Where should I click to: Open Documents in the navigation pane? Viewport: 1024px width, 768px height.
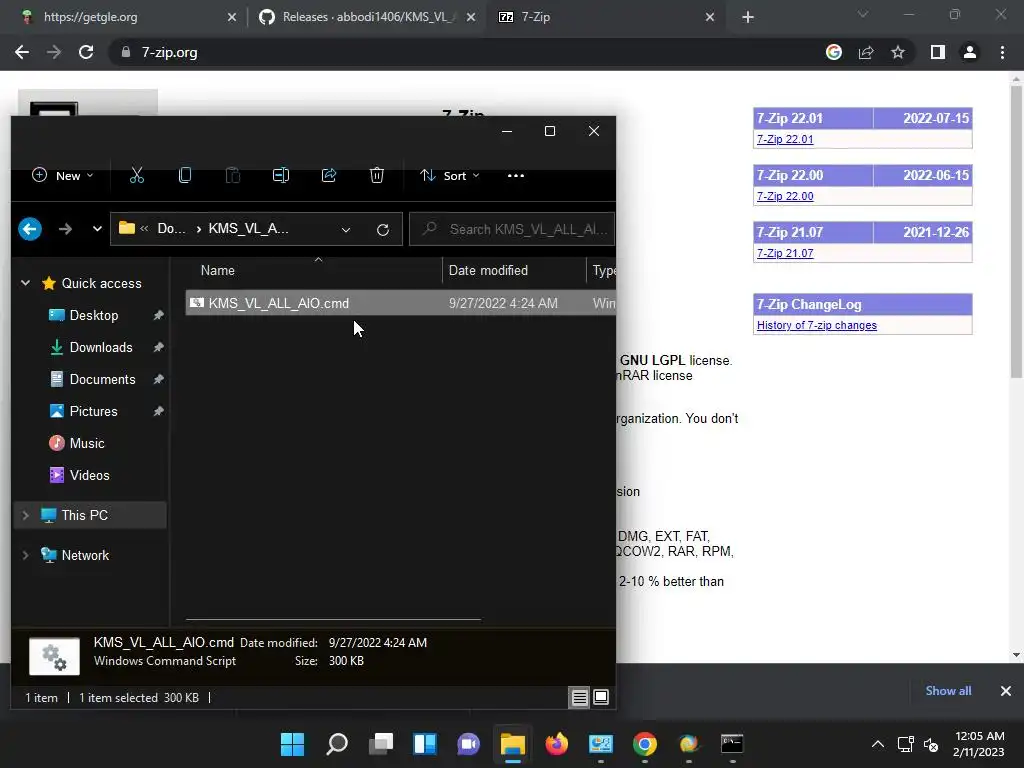[x=103, y=379]
